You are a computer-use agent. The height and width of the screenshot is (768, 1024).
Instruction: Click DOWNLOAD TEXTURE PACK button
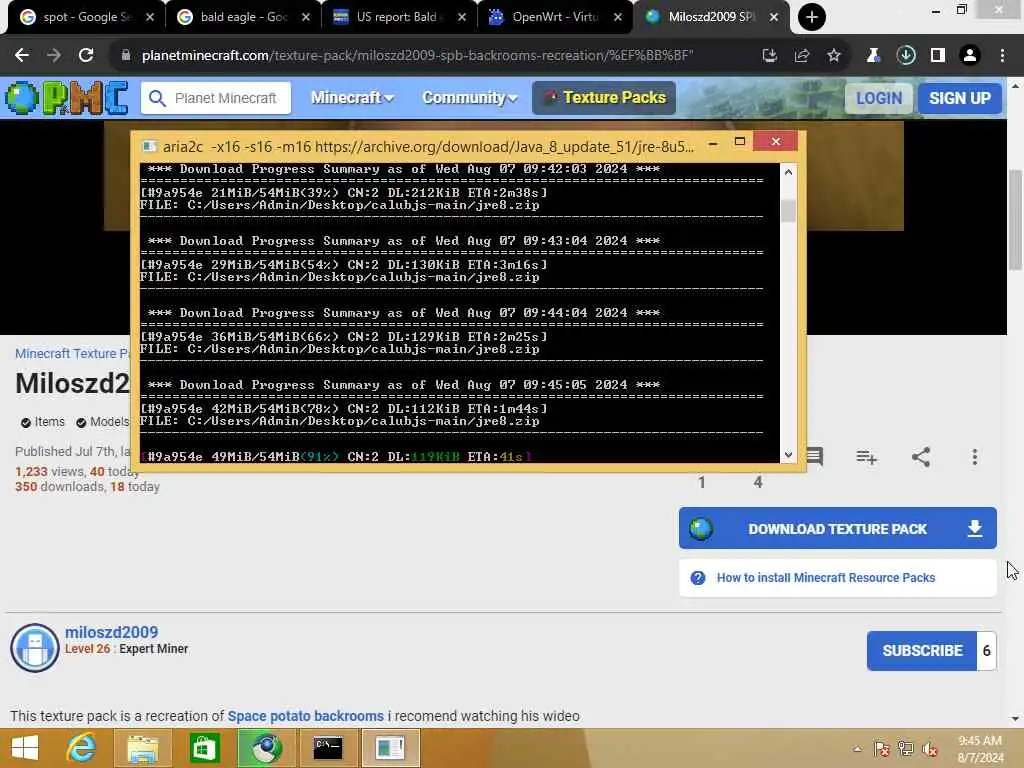tap(837, 528)
